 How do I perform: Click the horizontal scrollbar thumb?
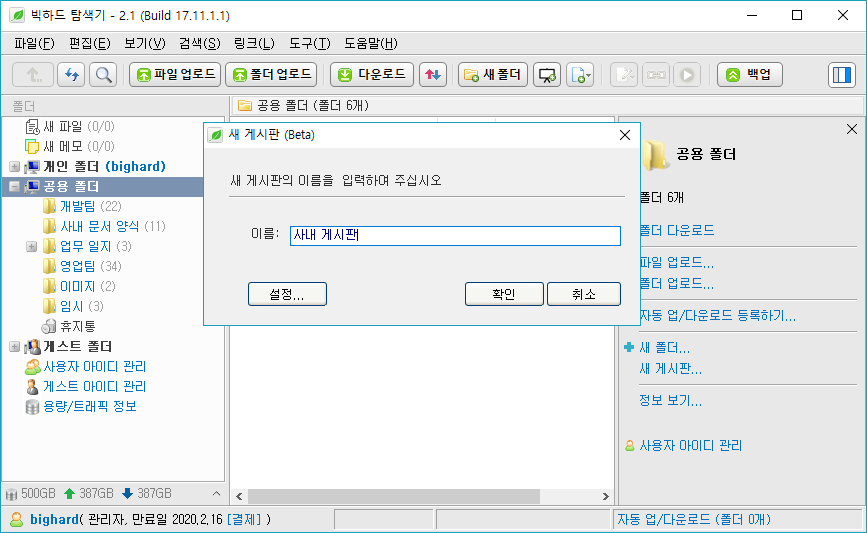pos(394,497)
